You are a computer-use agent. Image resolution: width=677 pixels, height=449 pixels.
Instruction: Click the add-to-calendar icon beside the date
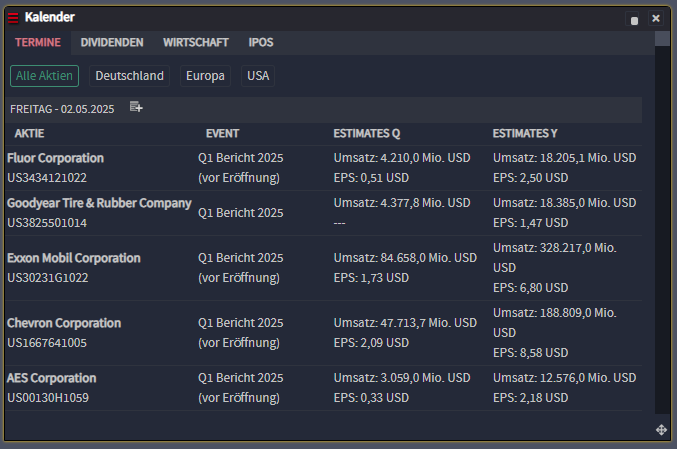click(x=136, y=107)
